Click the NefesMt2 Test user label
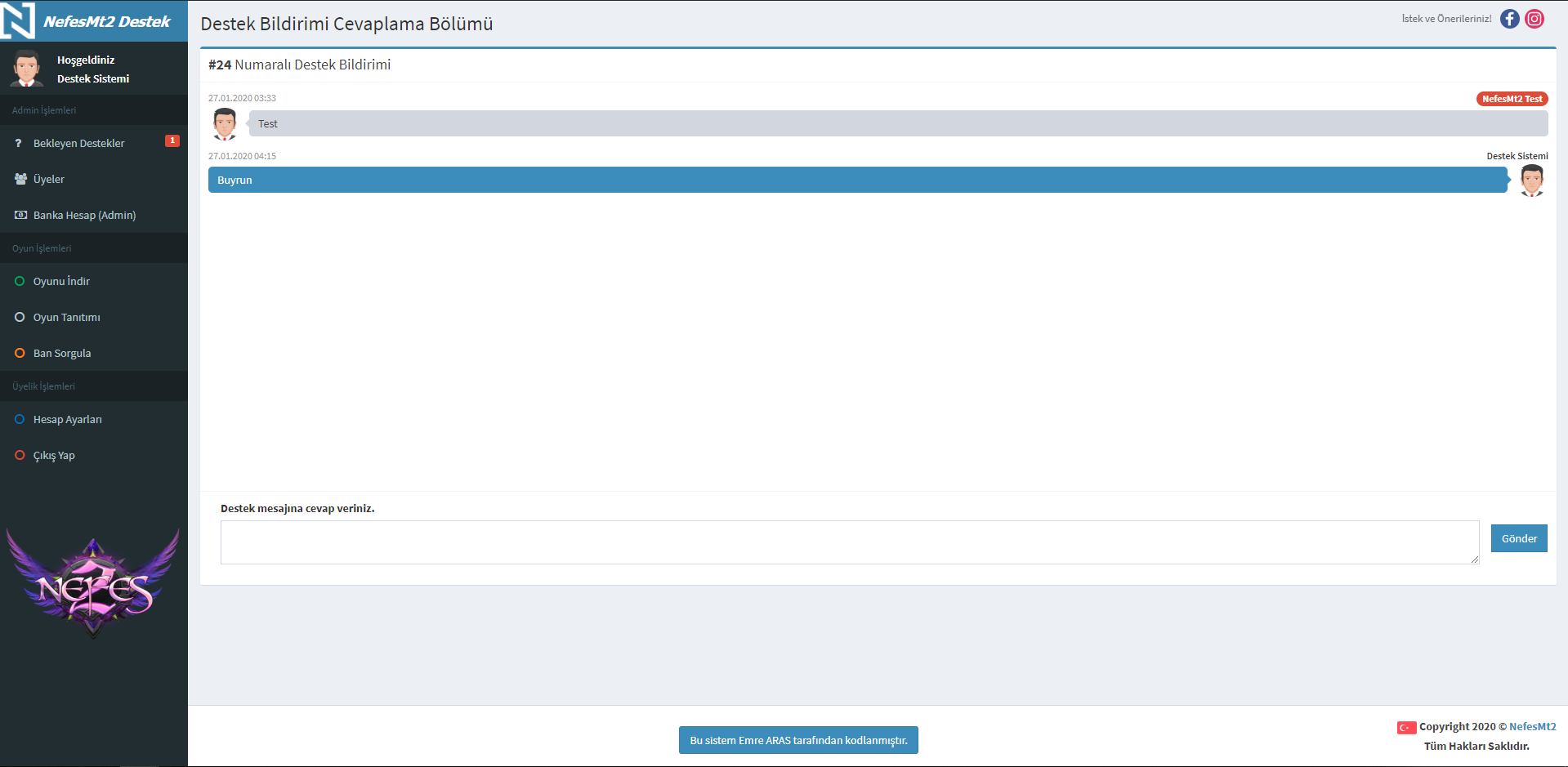Viewport: 1568px width, 767px height. [x=1512, y=99]
